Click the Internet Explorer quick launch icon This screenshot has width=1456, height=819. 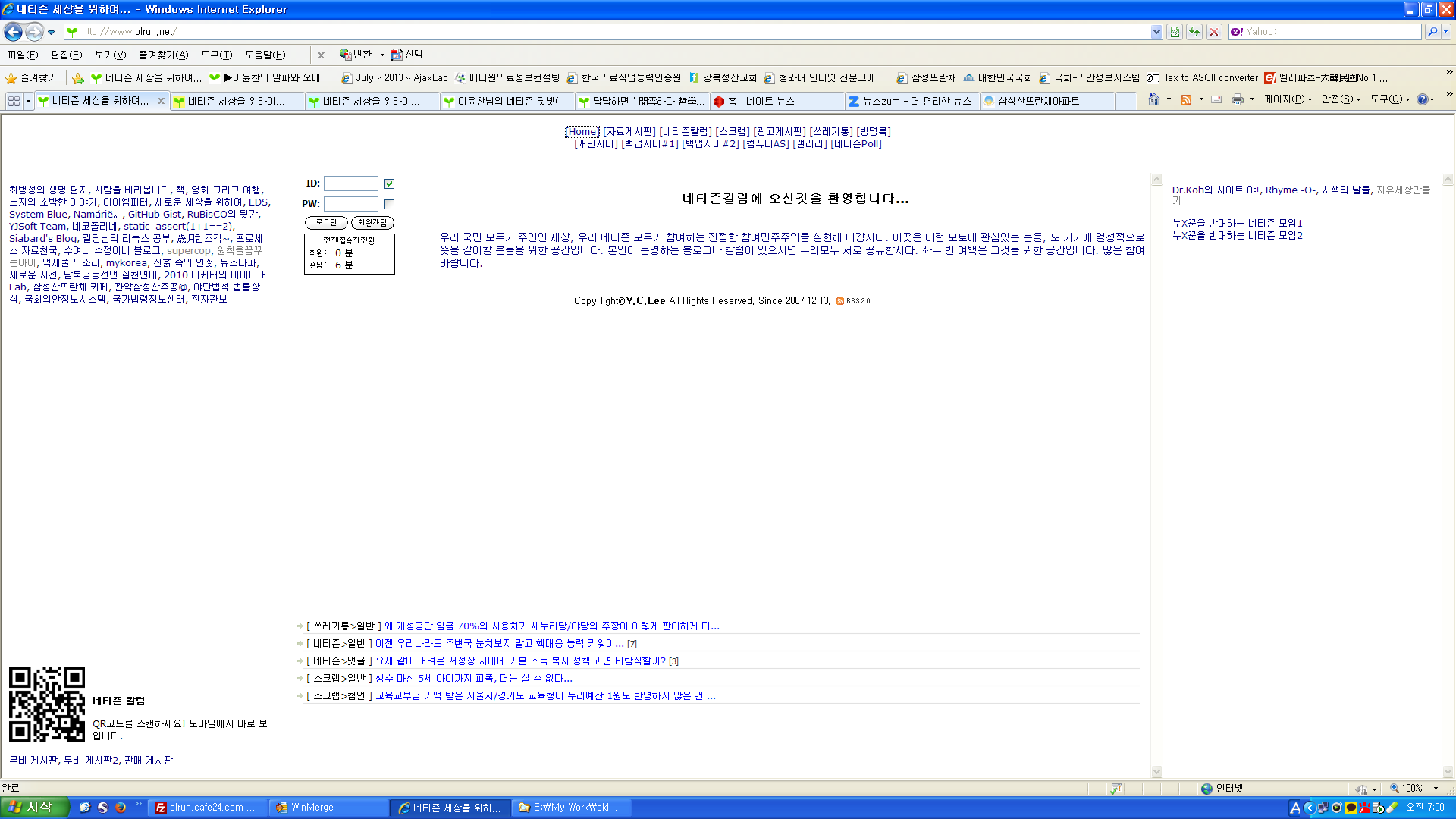(85, 808)
